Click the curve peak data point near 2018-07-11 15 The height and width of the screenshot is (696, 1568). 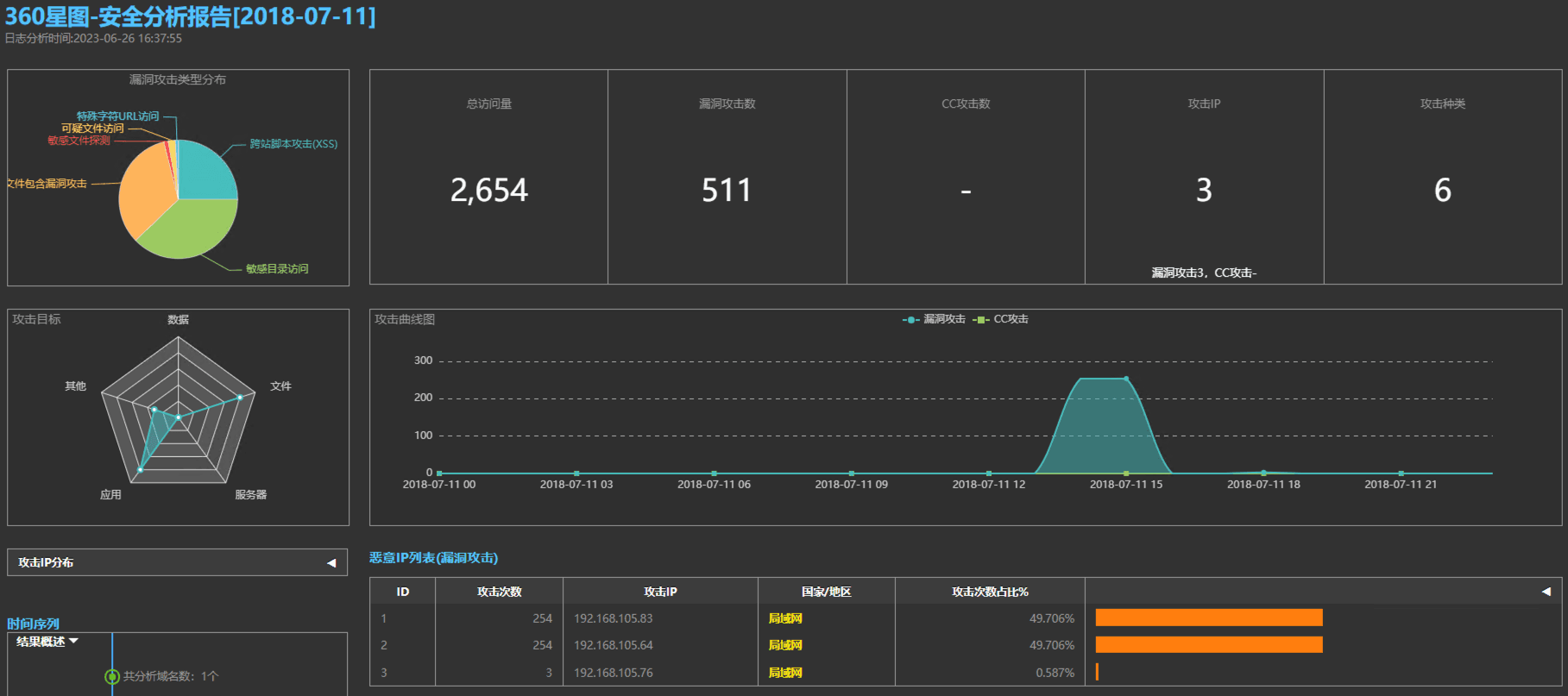point(1126,379)
